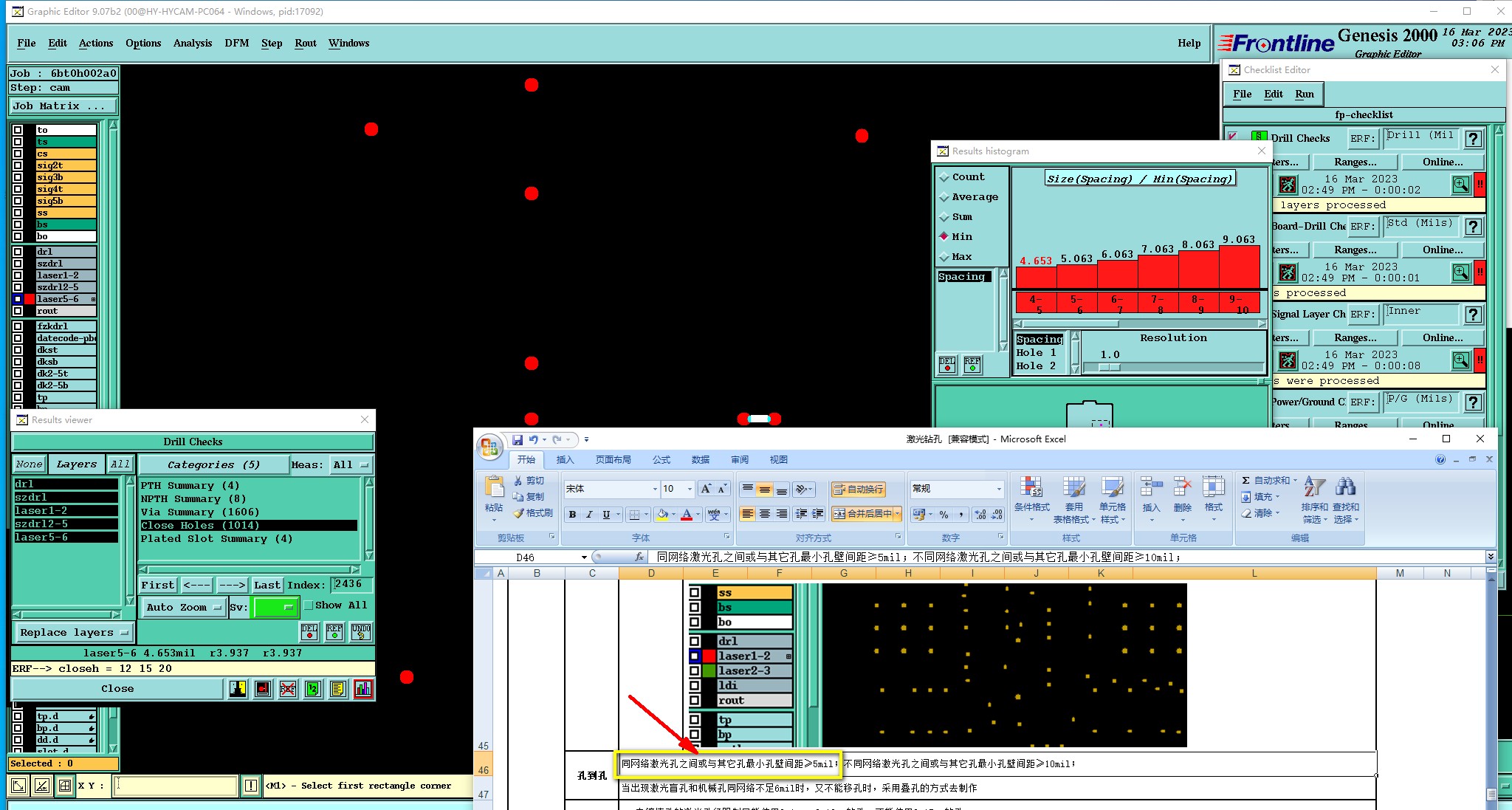Click the Last navigation button
Screen dimensions: 1512x810
[x=267, y=585]
